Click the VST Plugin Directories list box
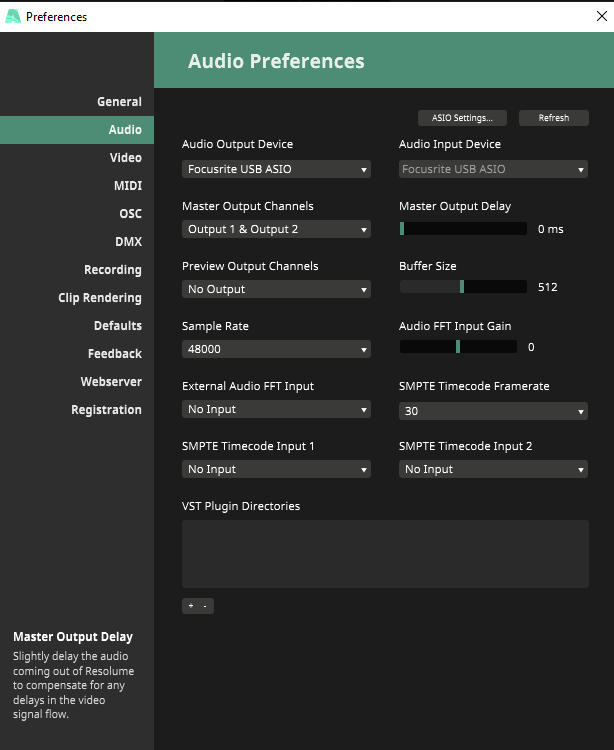Screen dimensions: 614x750 385,553
